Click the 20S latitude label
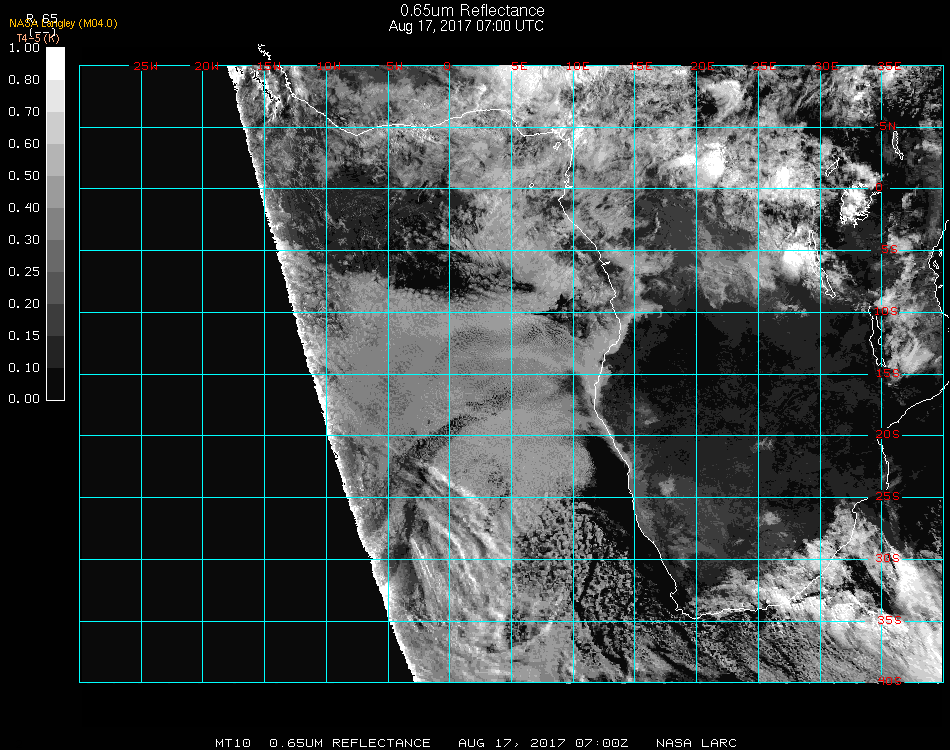This screenshot has width=950, height=750. pos(888,434)
